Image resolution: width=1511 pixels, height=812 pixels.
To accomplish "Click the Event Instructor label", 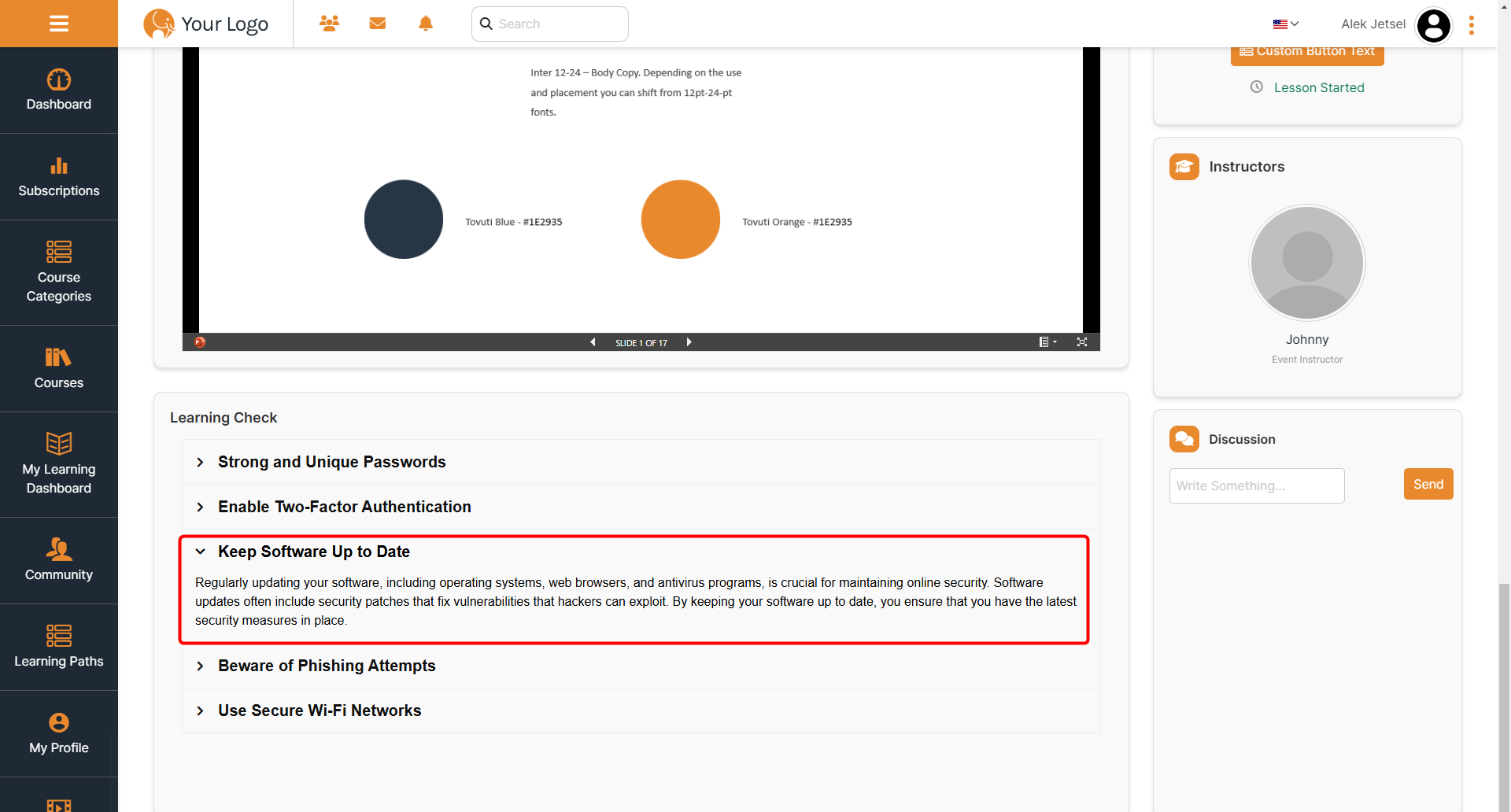I will 1307,360.
